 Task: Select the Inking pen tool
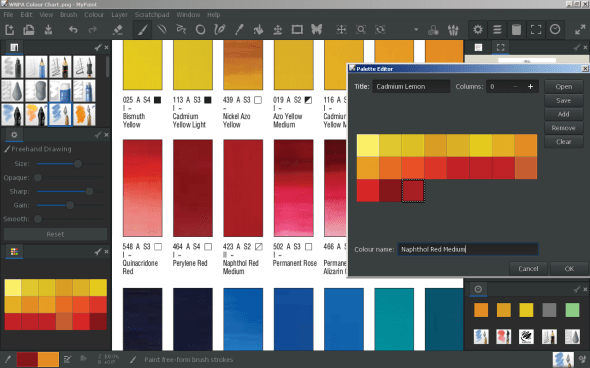[220, 30]
